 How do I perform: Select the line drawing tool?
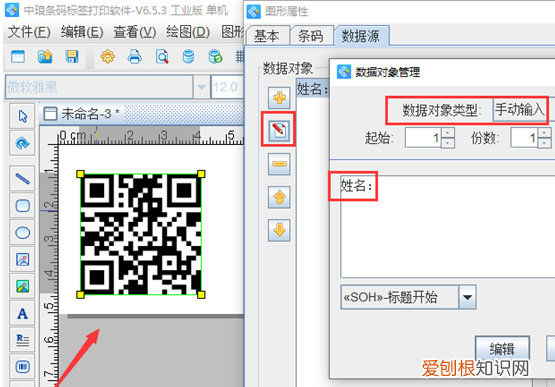22,178
